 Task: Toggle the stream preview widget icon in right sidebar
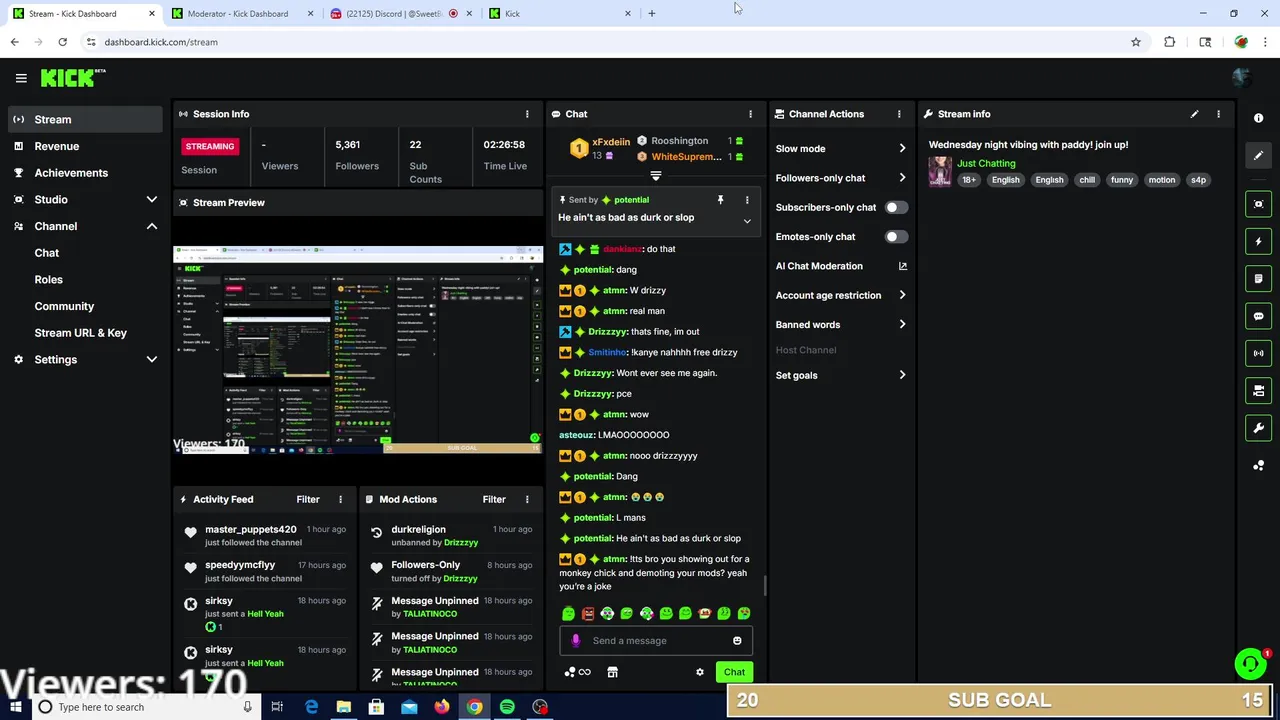[x=1258, y=204]
